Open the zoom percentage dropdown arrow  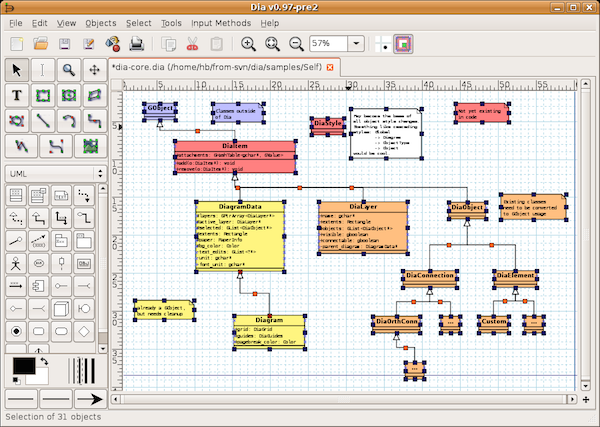click(x=356, y=43)
